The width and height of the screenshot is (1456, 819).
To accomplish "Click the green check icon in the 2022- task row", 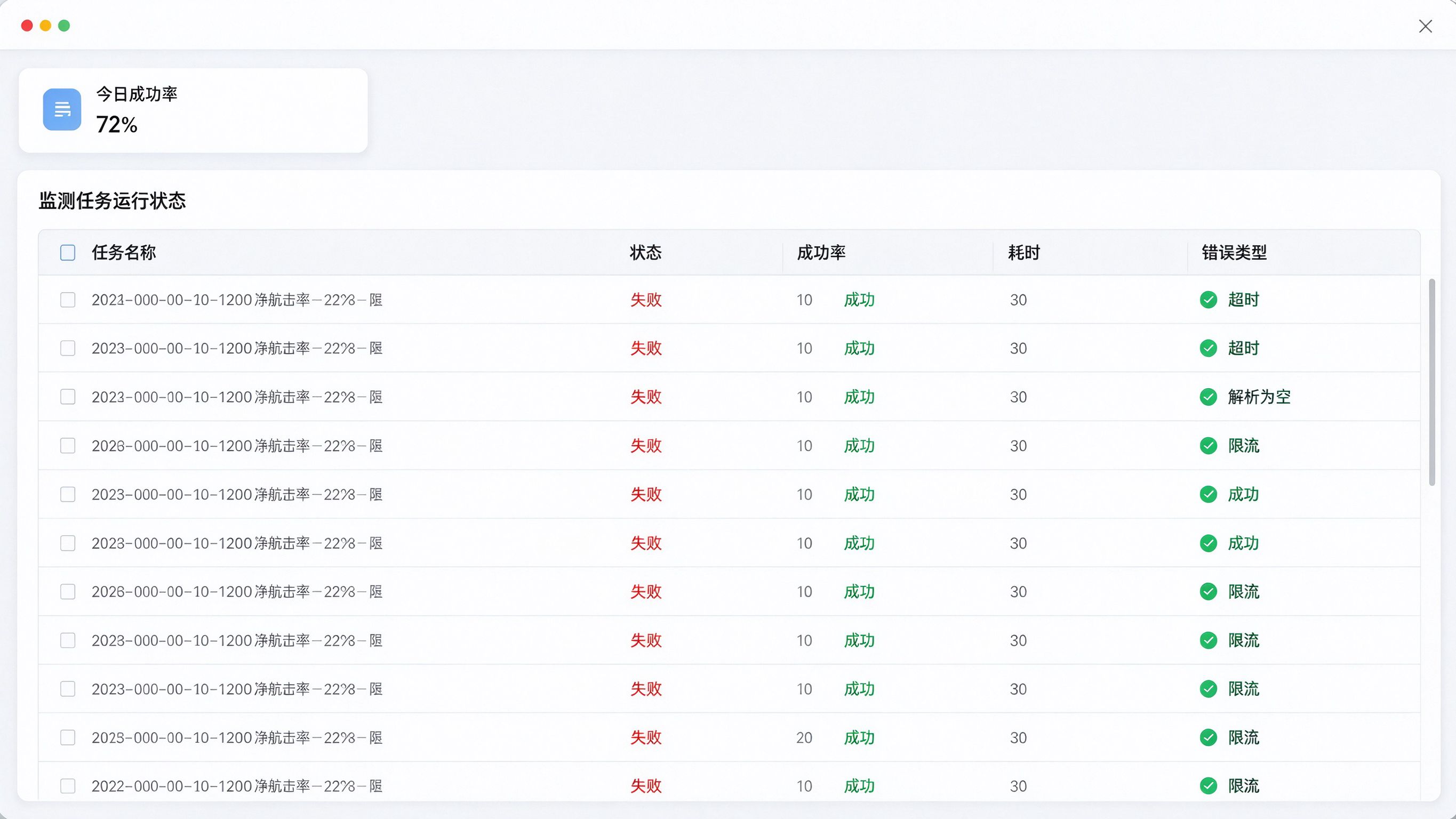I will (1209, 786).
